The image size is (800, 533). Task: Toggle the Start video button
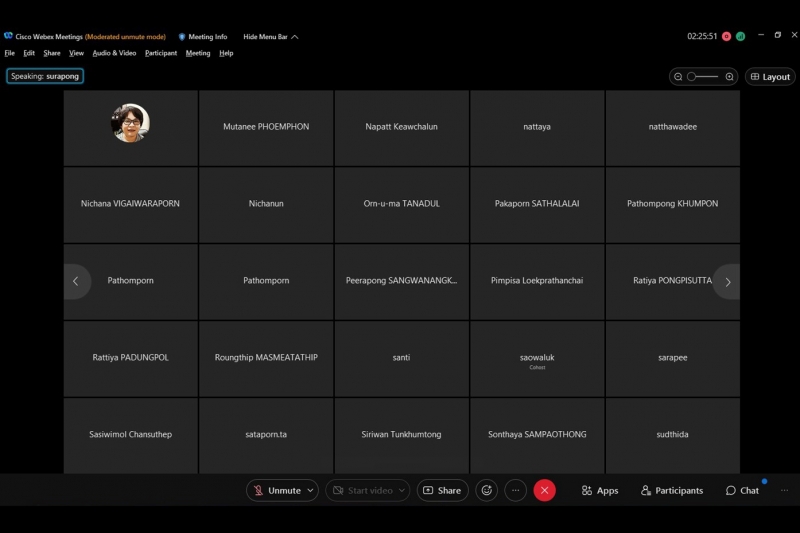(x=362, y=490)
